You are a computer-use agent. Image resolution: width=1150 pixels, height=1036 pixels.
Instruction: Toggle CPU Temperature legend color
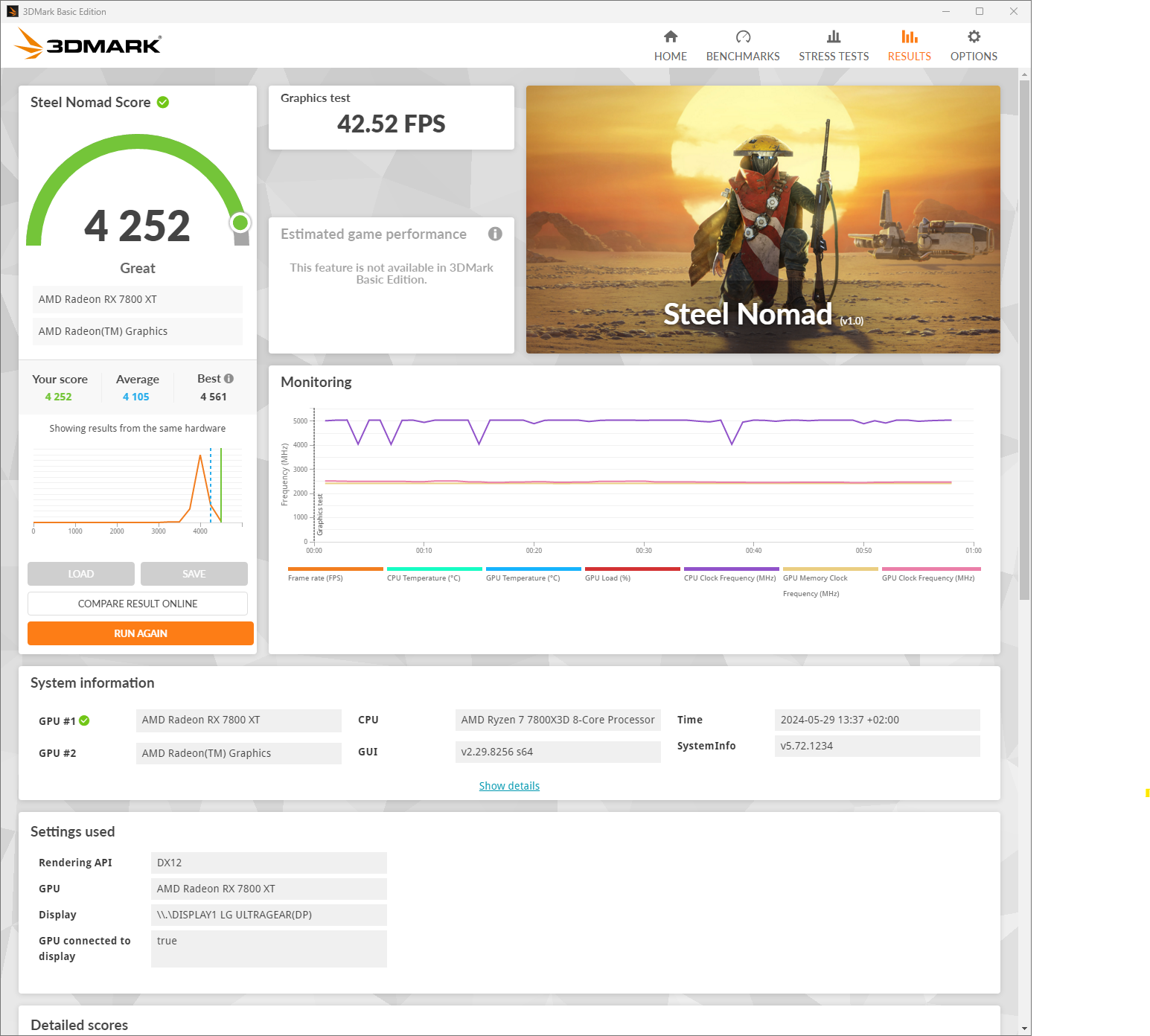pyautogui.click(x=435, y=569)
